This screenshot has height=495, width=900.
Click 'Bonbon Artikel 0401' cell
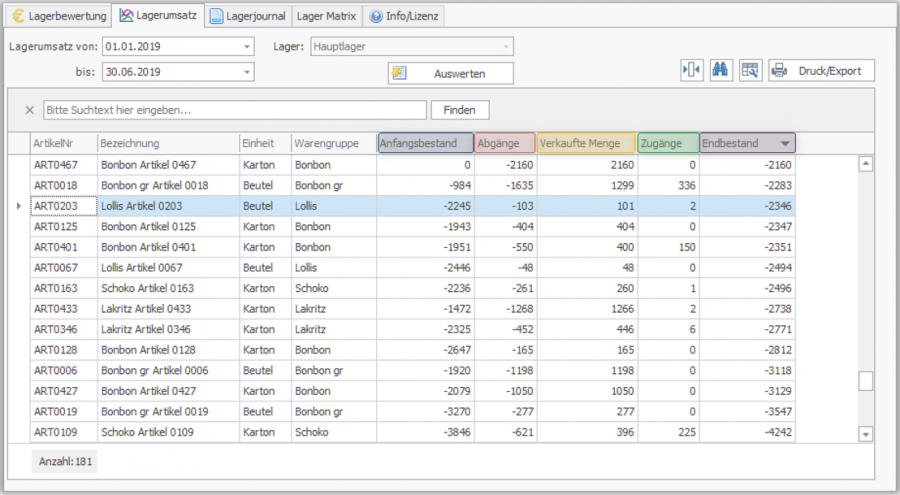[x=168, y=248]
